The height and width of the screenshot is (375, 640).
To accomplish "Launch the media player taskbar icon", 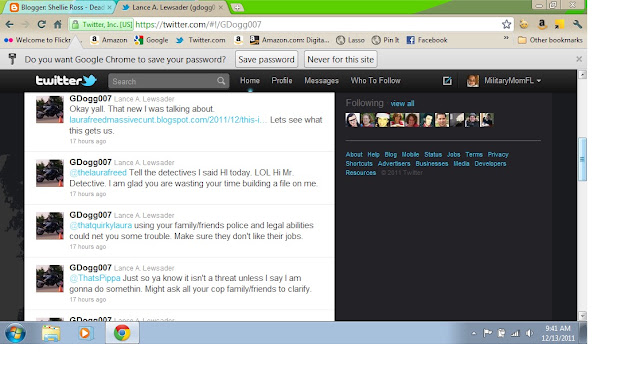I will point(85,333).
